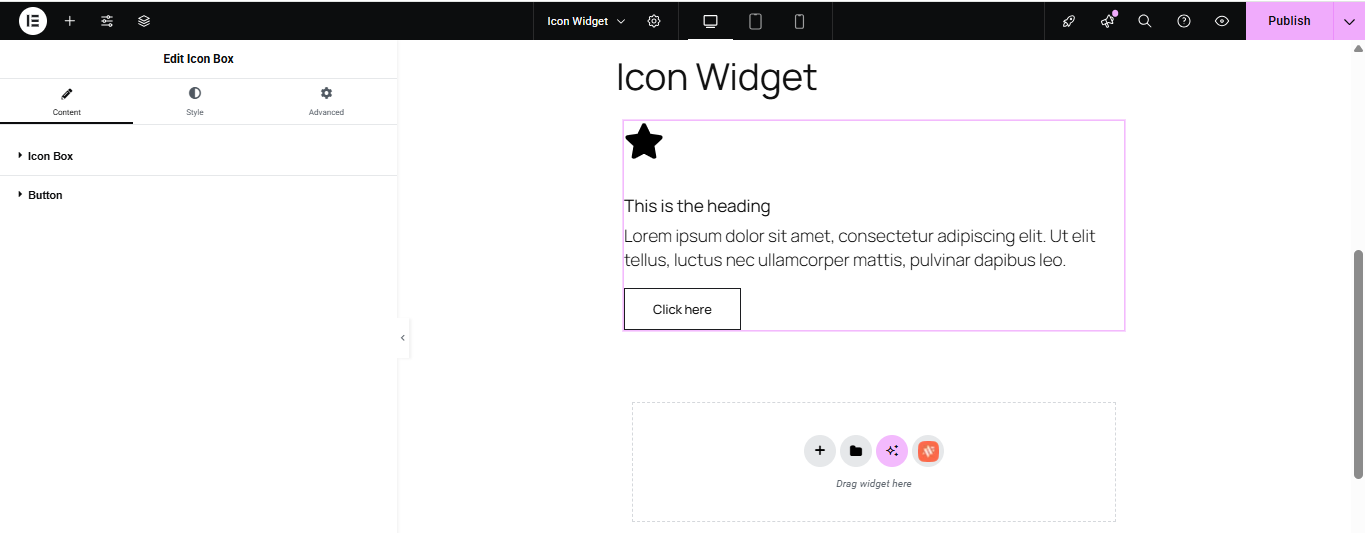Toggle preview changes eye icon
The image size is (1365, 533).
(1222, 21)
